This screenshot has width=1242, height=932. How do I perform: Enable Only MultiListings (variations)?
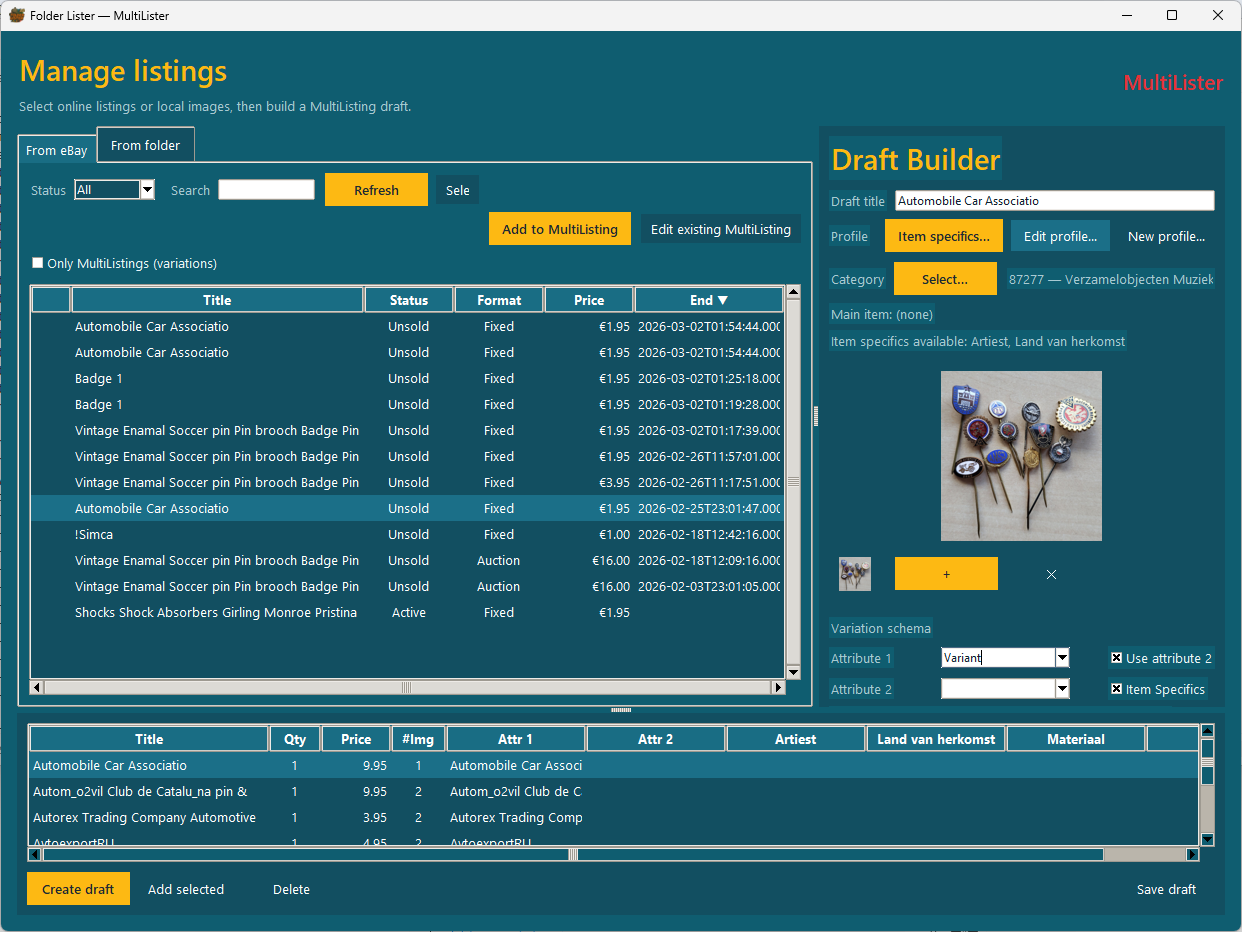[38, 262]
